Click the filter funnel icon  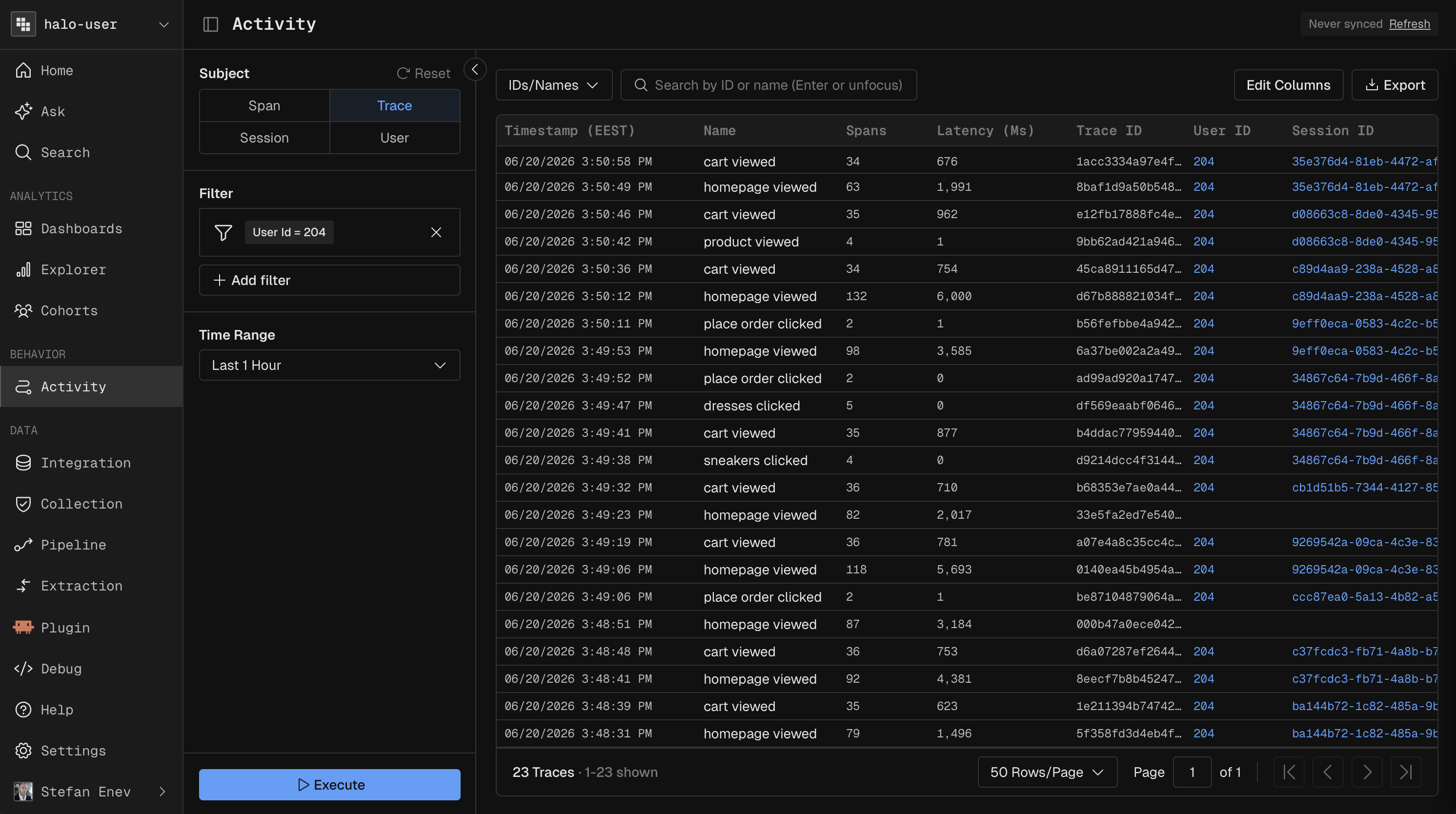223,232
